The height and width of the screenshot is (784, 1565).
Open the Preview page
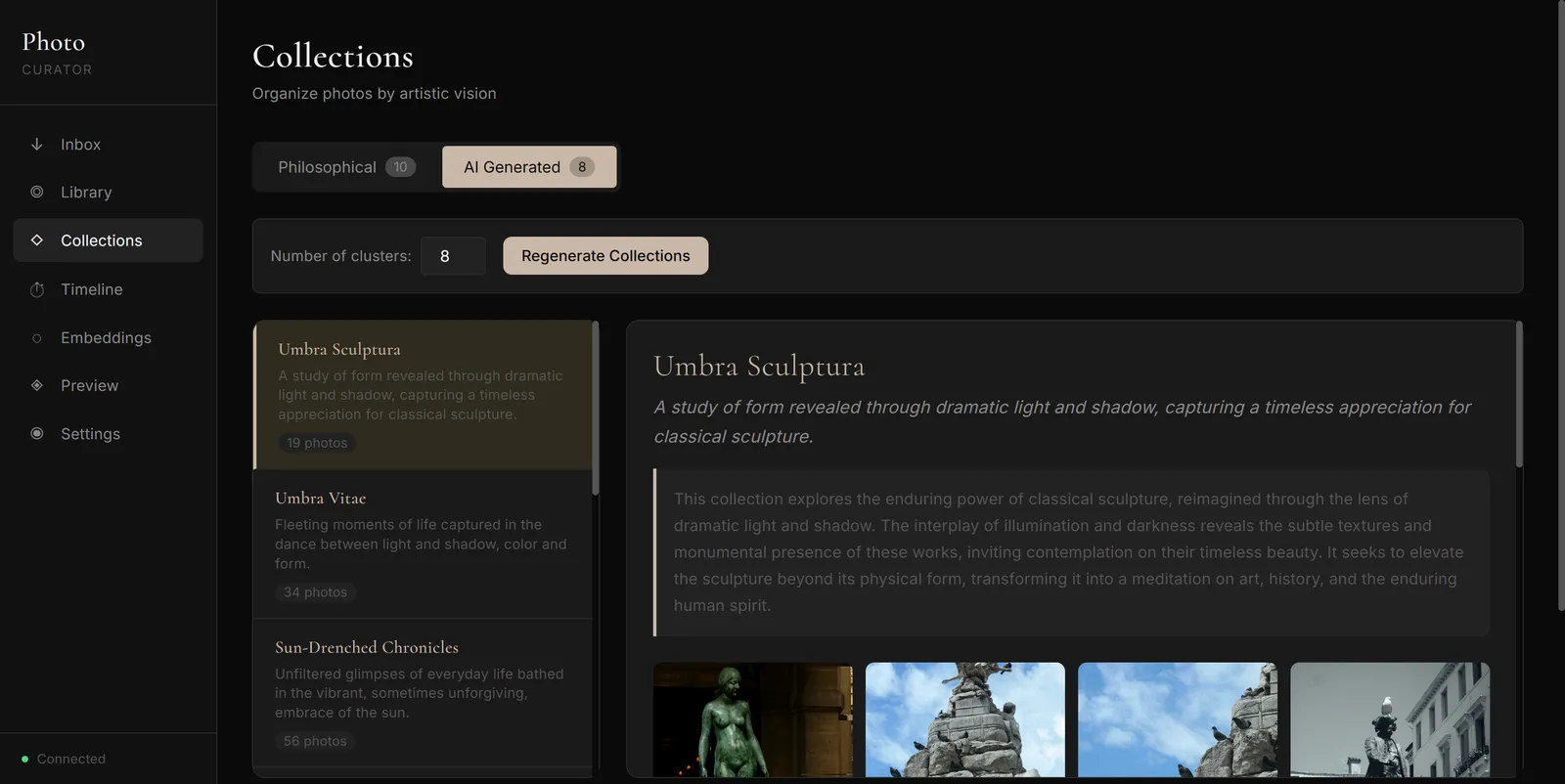click(108, 385)
